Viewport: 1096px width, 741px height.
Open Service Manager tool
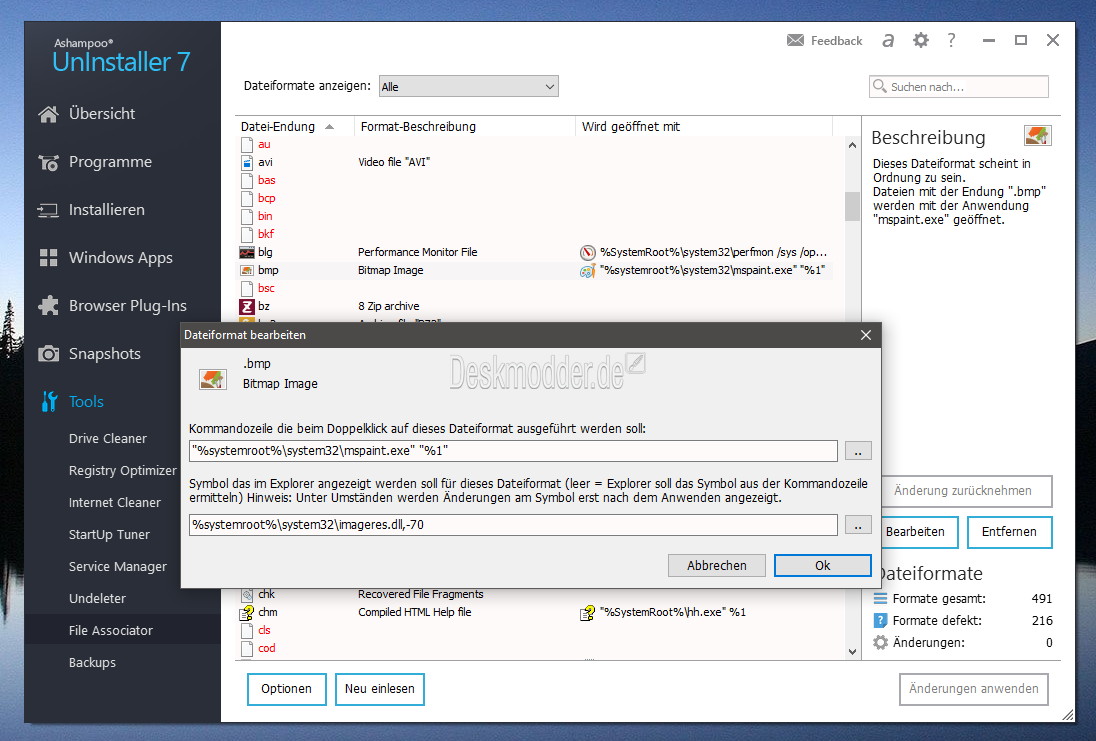(117, 567)
